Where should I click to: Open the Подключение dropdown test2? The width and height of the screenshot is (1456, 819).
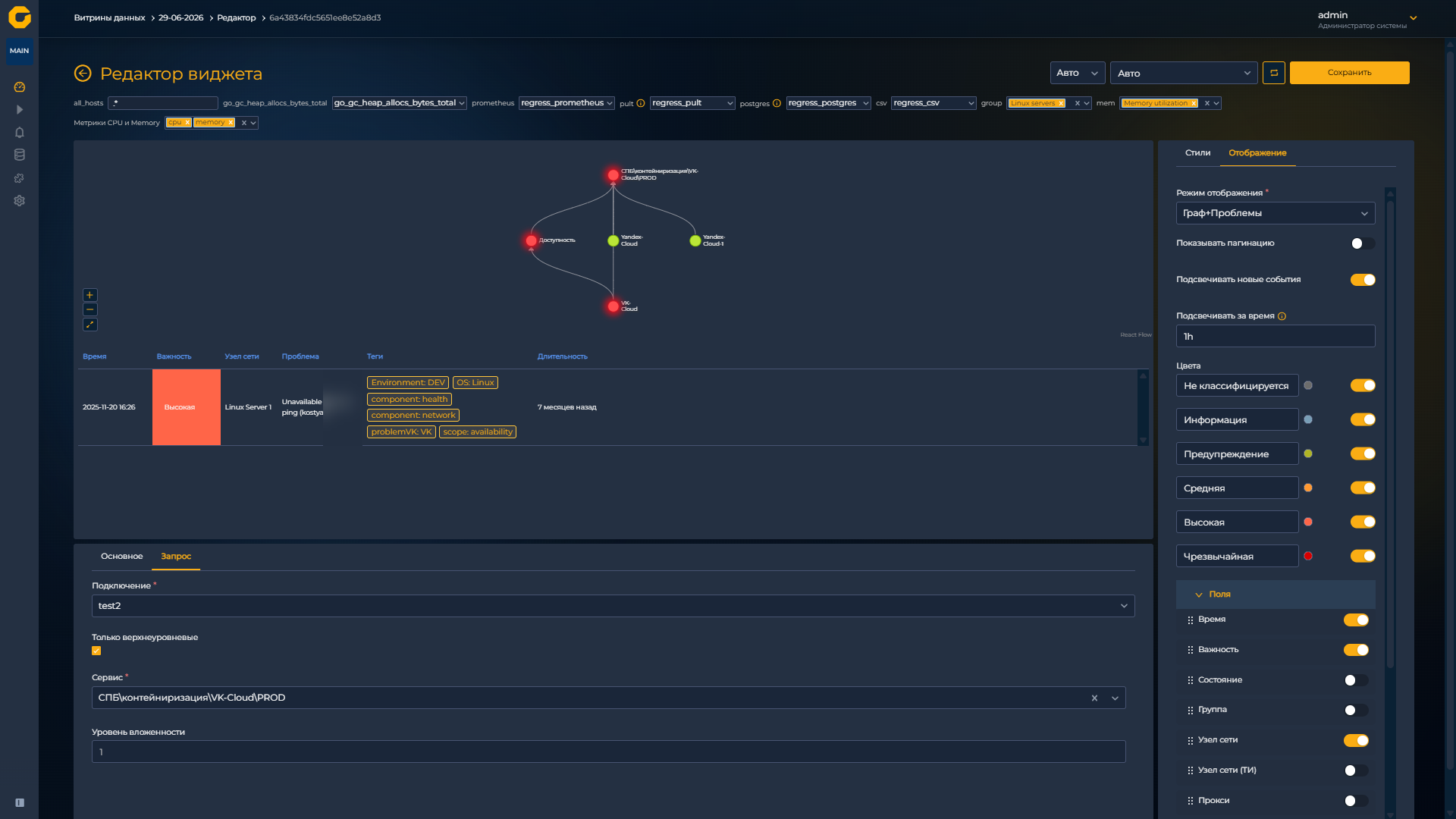613,606
